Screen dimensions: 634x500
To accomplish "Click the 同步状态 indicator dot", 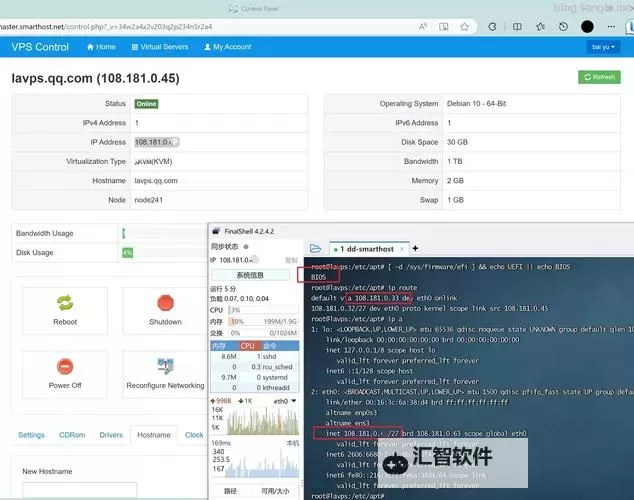I will tap(246, 247).
